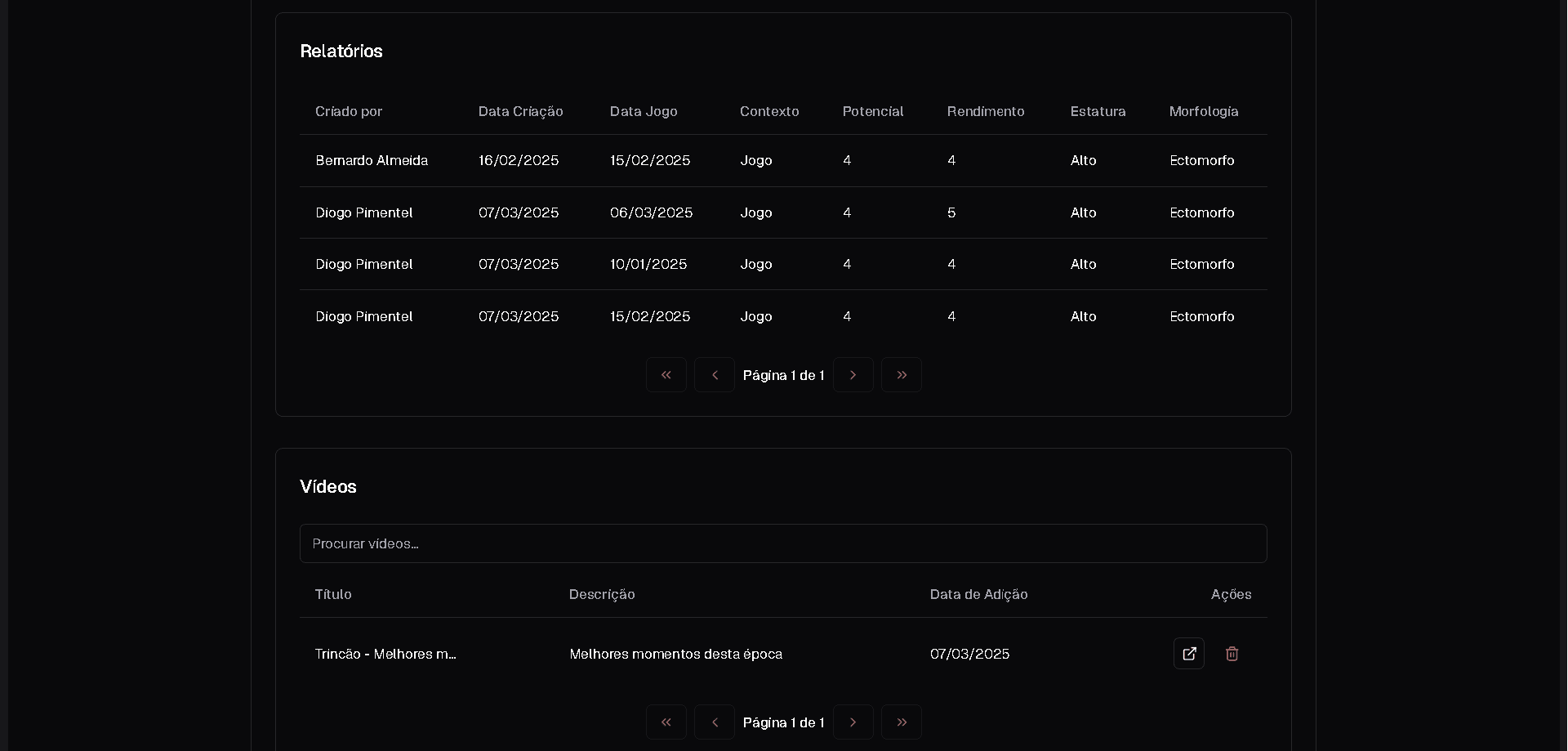Click the Trincão - Melhores video title
Screen dimensions: 1568x751
(x=385, y=654)
